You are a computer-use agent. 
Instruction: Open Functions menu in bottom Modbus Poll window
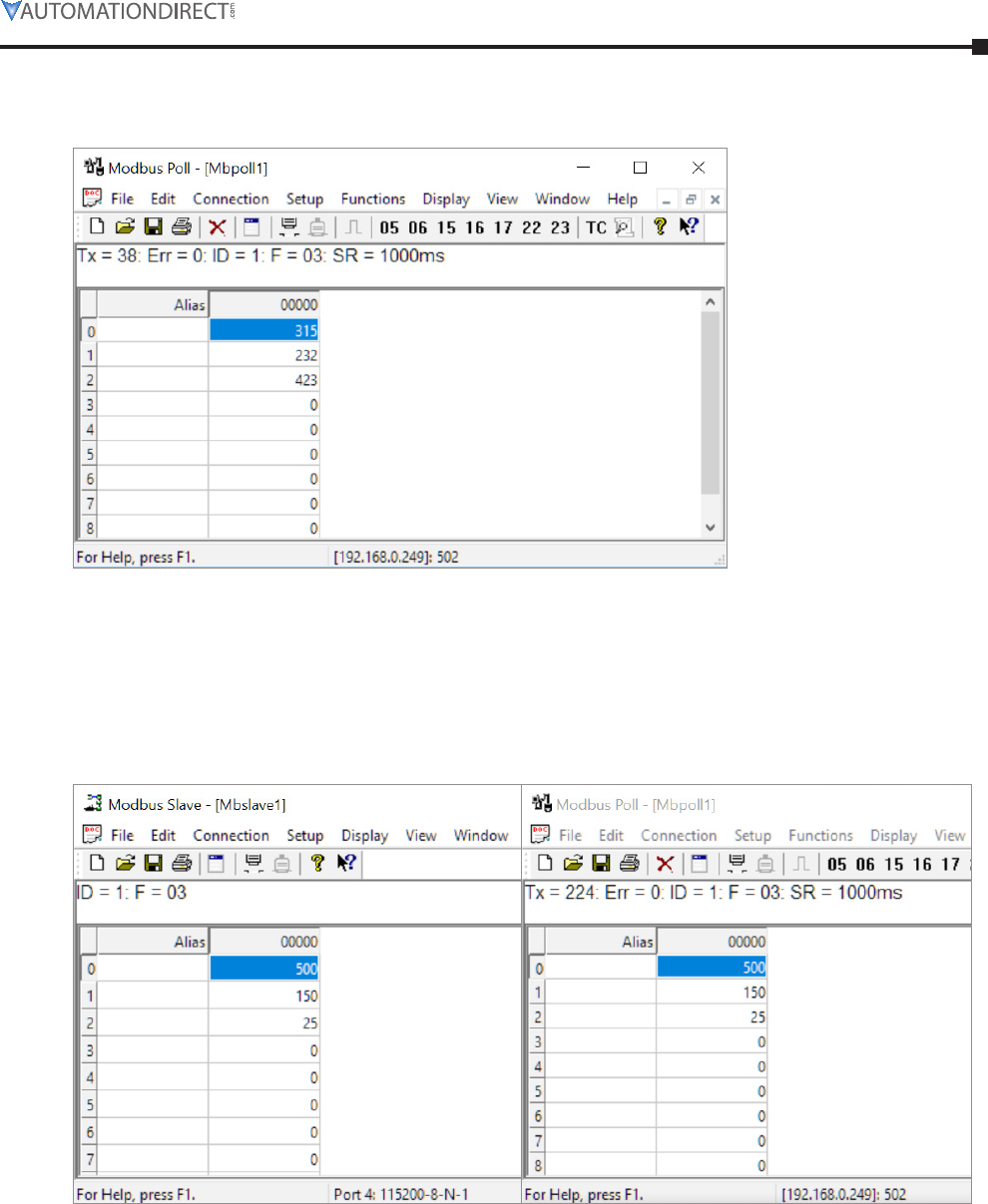(x=820, y=835)
